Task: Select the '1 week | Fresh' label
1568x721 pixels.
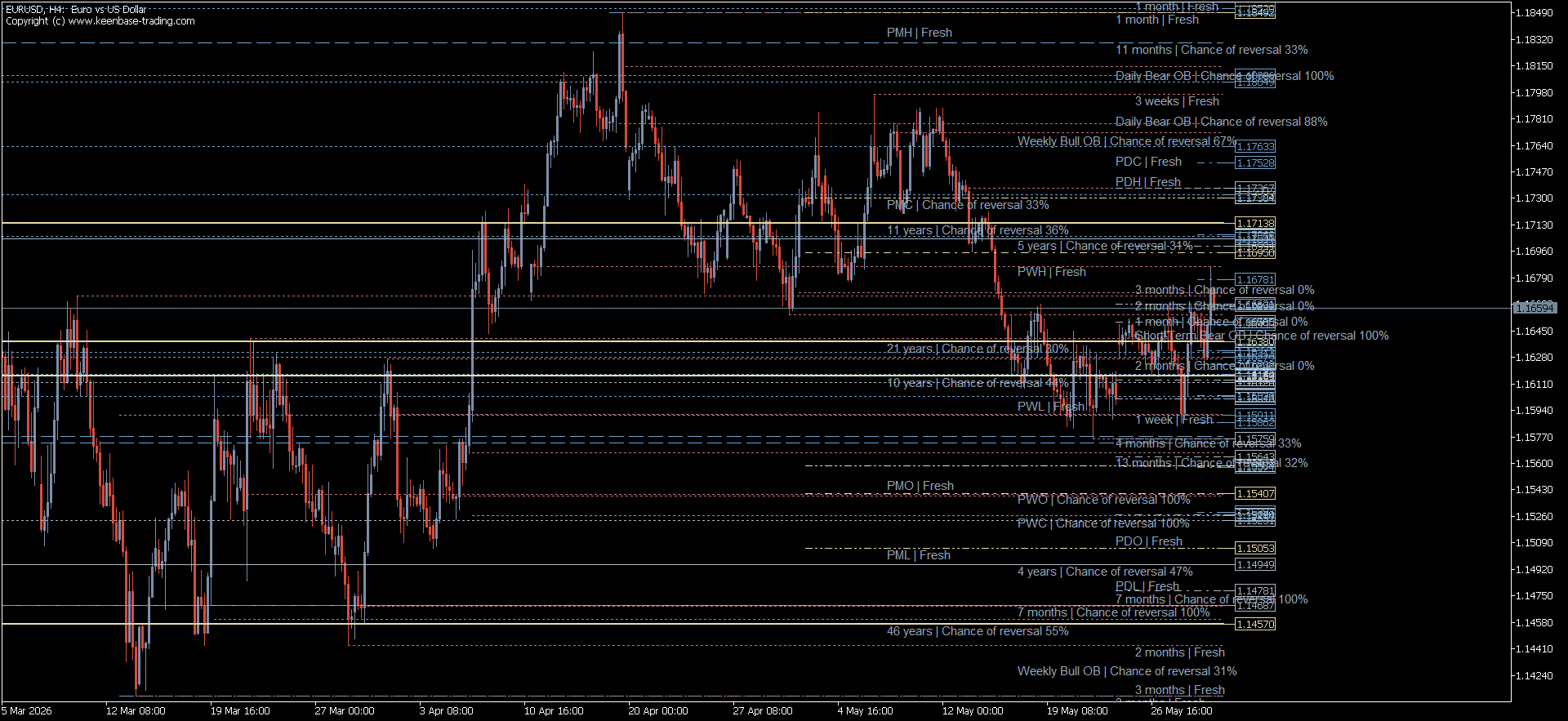Action: tap(1174, 420)
